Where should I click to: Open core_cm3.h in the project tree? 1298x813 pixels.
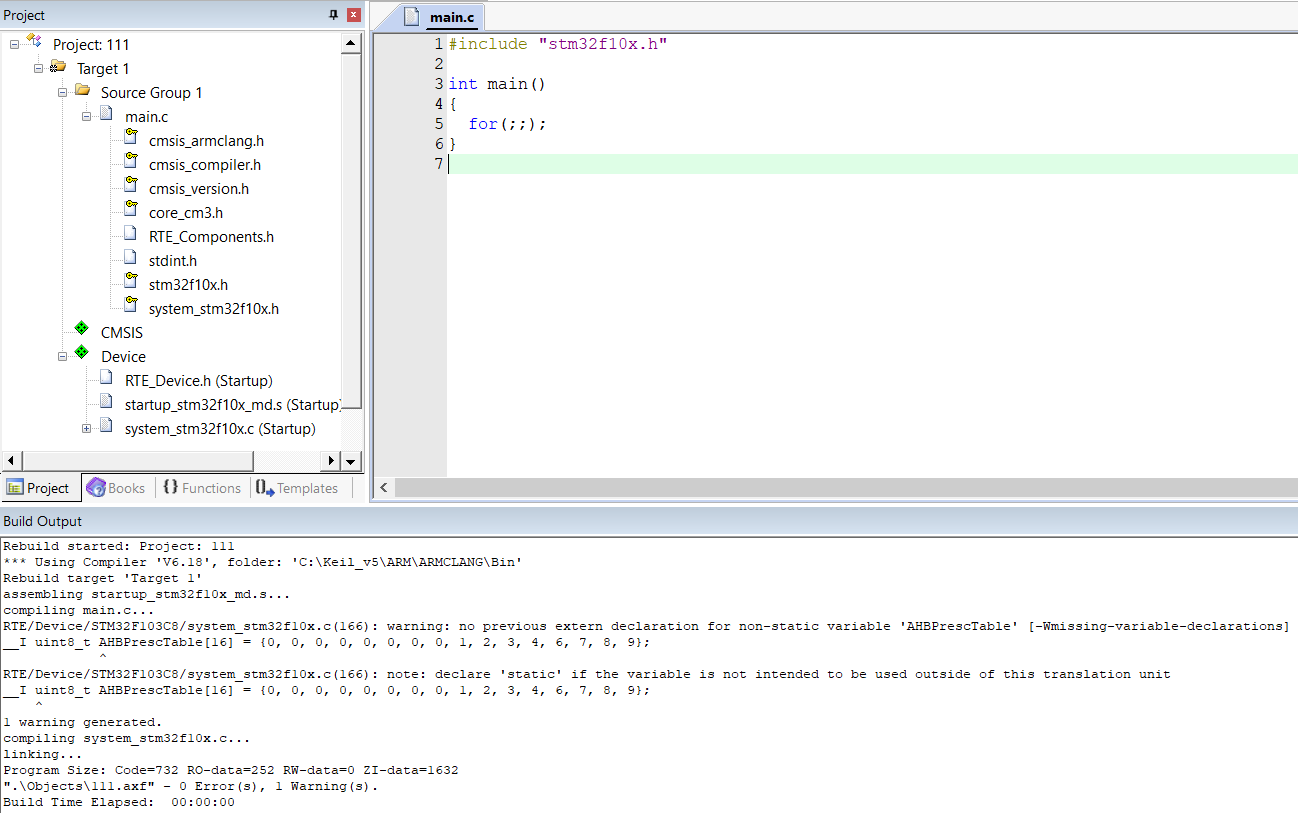click(185, 213)
